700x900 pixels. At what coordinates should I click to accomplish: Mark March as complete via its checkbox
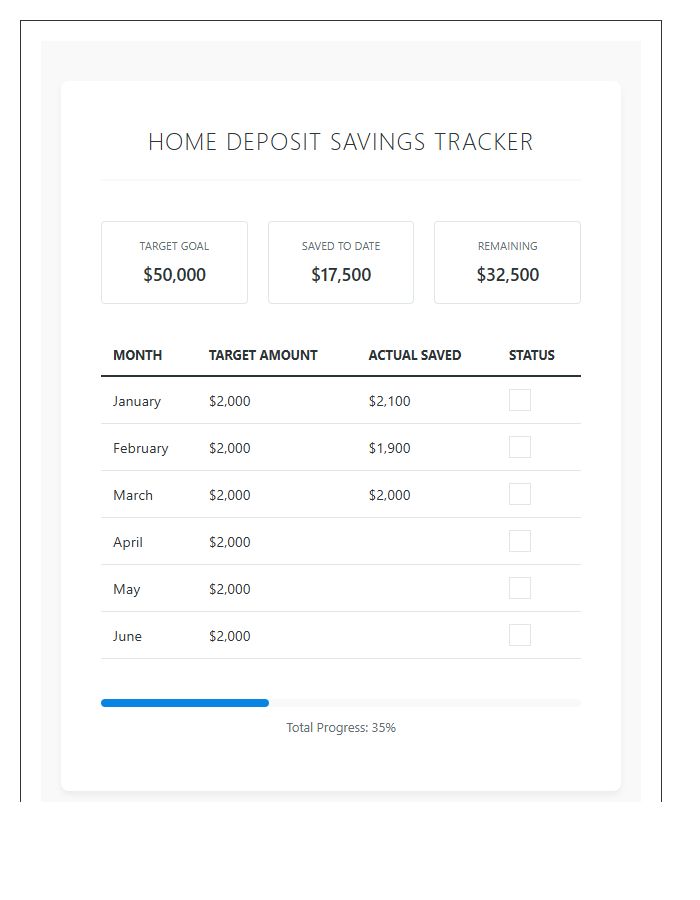point(519,493)
